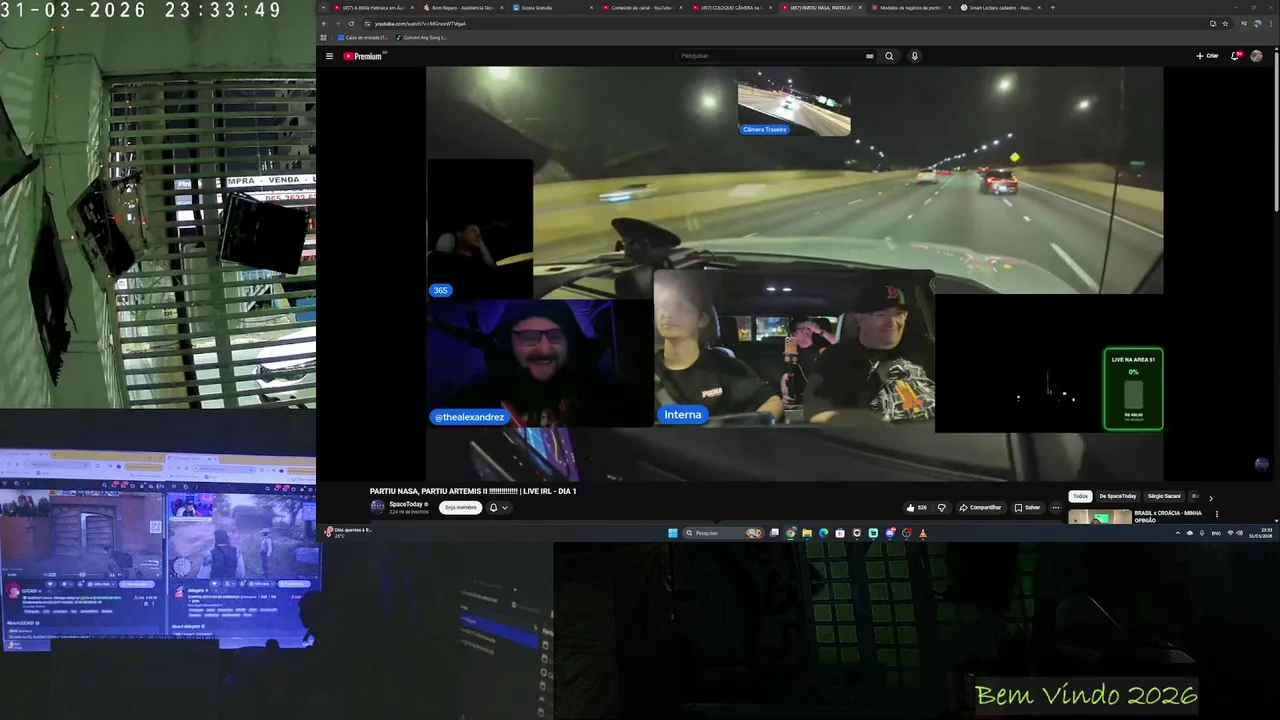Image resolution: width=1280 pixels, height=720 pixels.
Task: Expand the channel notification bell dropdown
Action: coord(498,507)
